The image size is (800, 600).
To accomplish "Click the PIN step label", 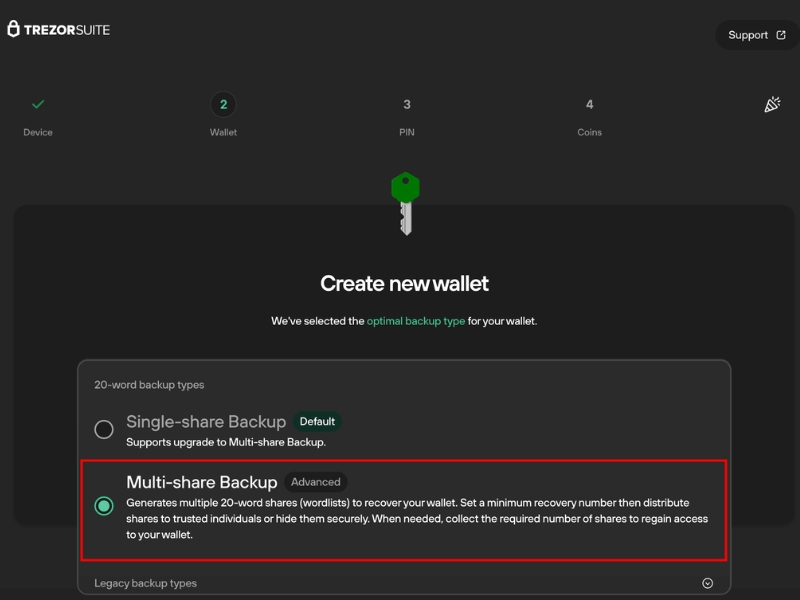I will coord(407,132).
